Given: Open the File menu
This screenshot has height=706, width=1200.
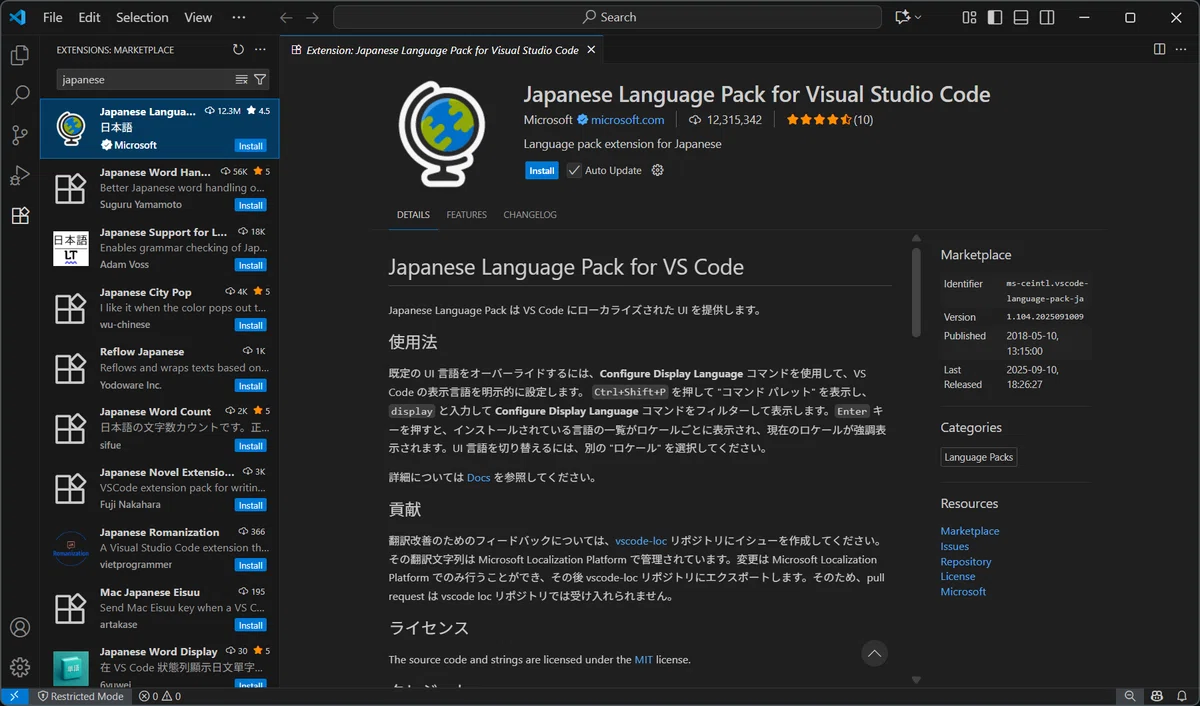Looking at the screenshot, I should (53, 17).
